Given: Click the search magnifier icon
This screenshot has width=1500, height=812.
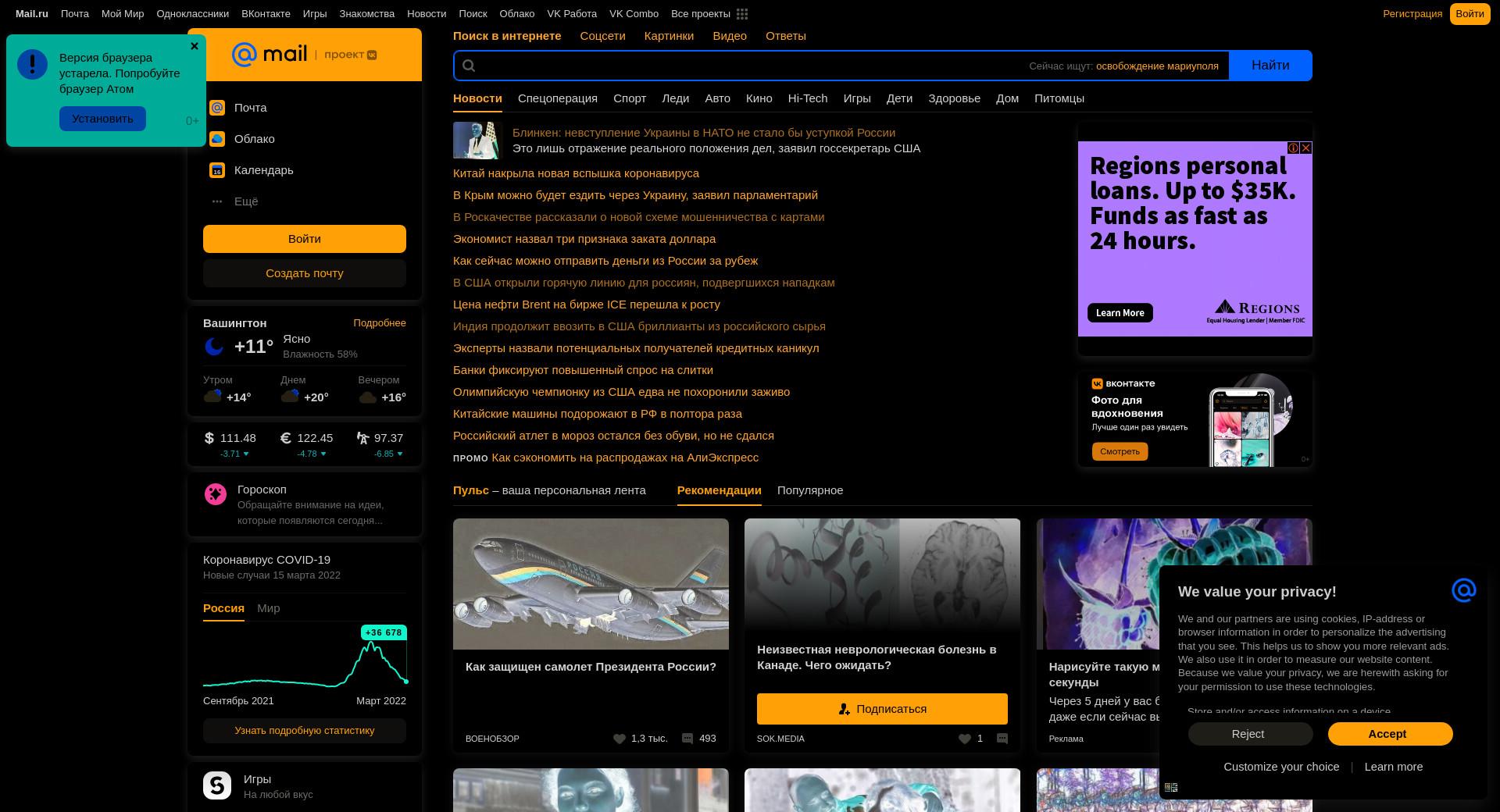Looking at the screenshot, I should click(469, 66).
